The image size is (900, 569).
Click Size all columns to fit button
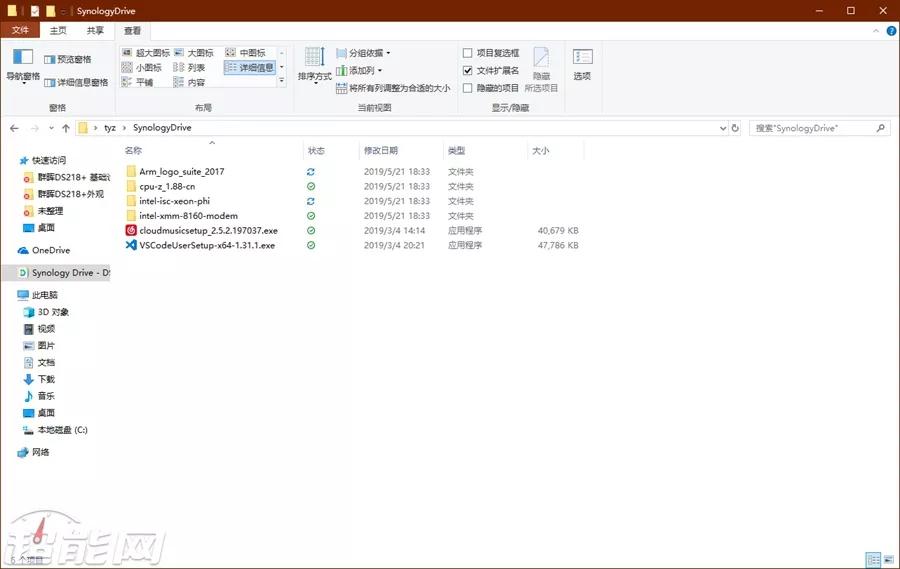[393, 88]
